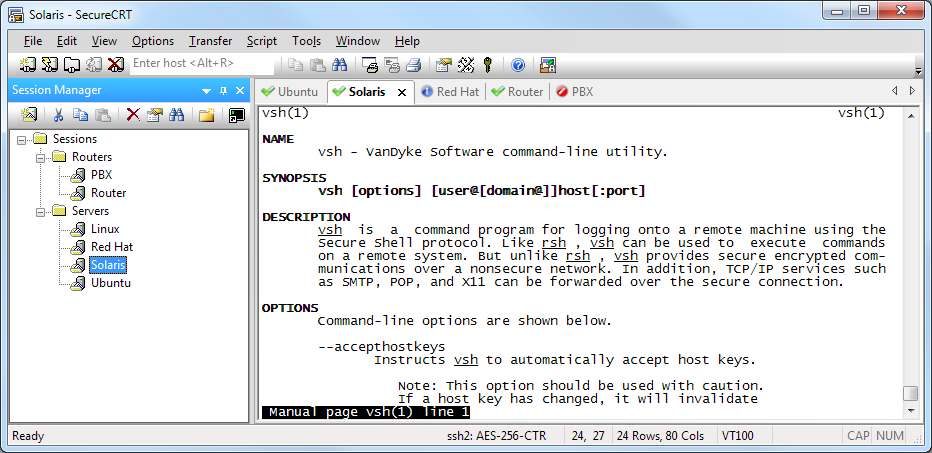Select the Linux session in the tree

pyautogui.click(x=105, y=229)
